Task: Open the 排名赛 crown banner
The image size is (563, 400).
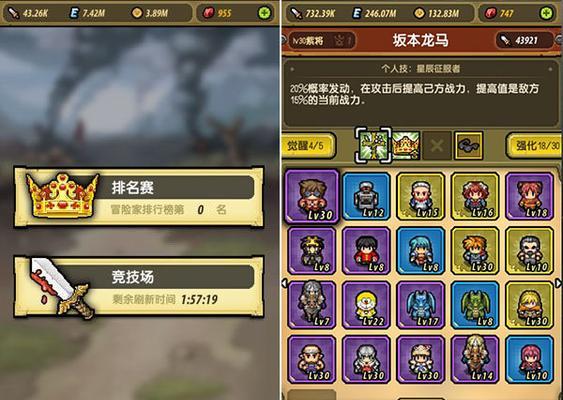Action: [x=139, y=196]
